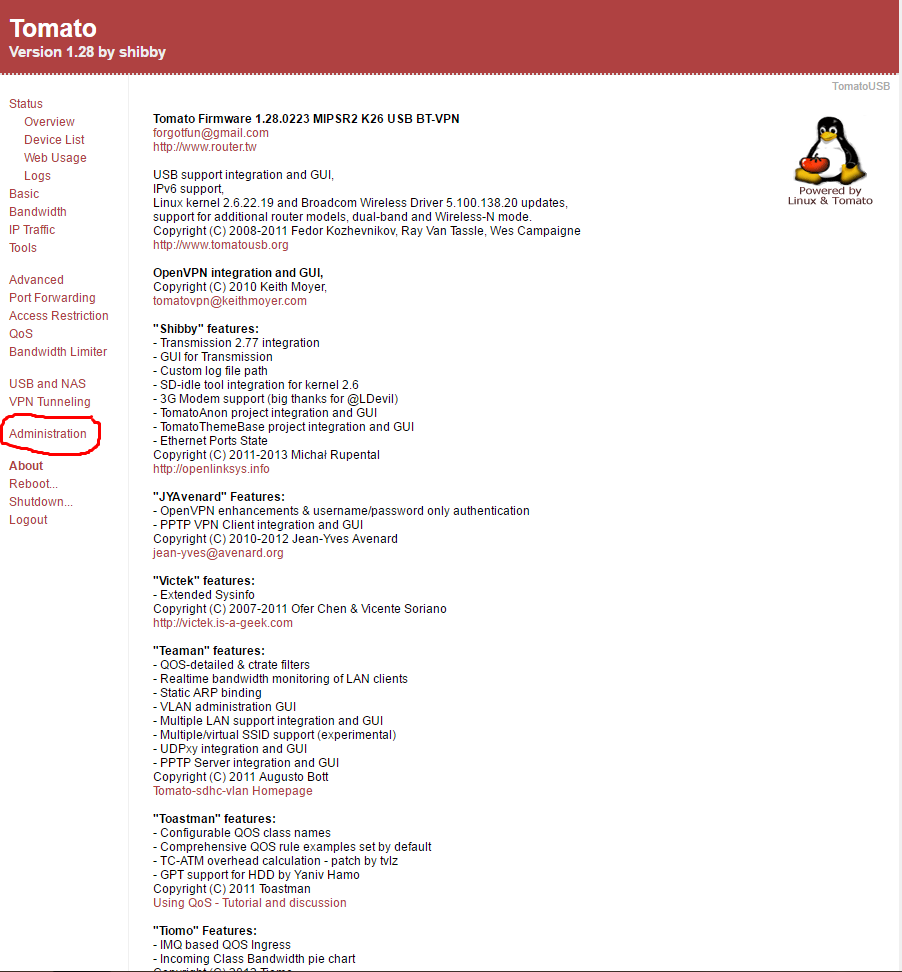
Task: Click "Transmission 2.77 integration" line
Action: pos(236,343)
